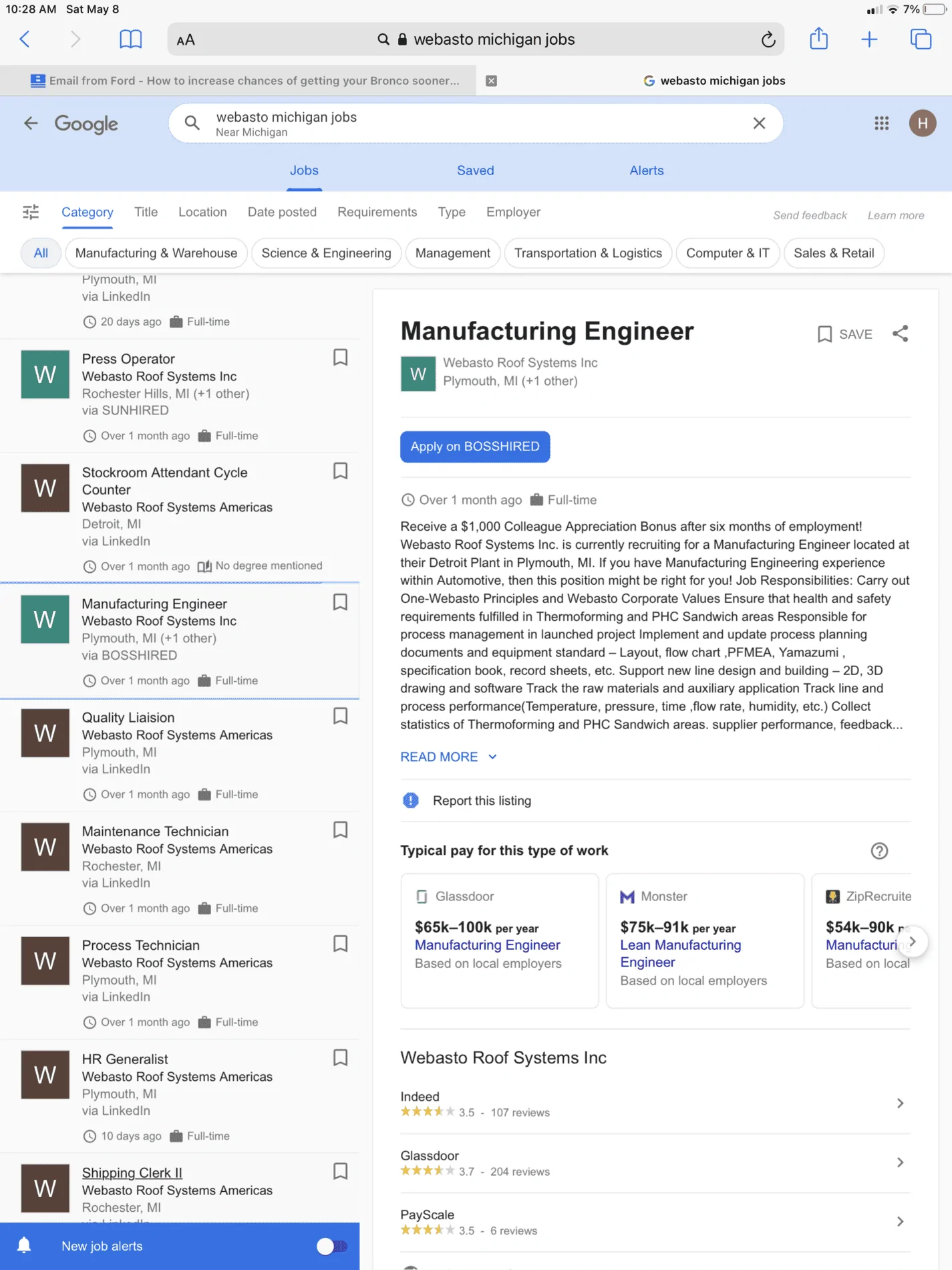Open Google apps grid menu
952x1270 pixels.
tap(882, 123)
